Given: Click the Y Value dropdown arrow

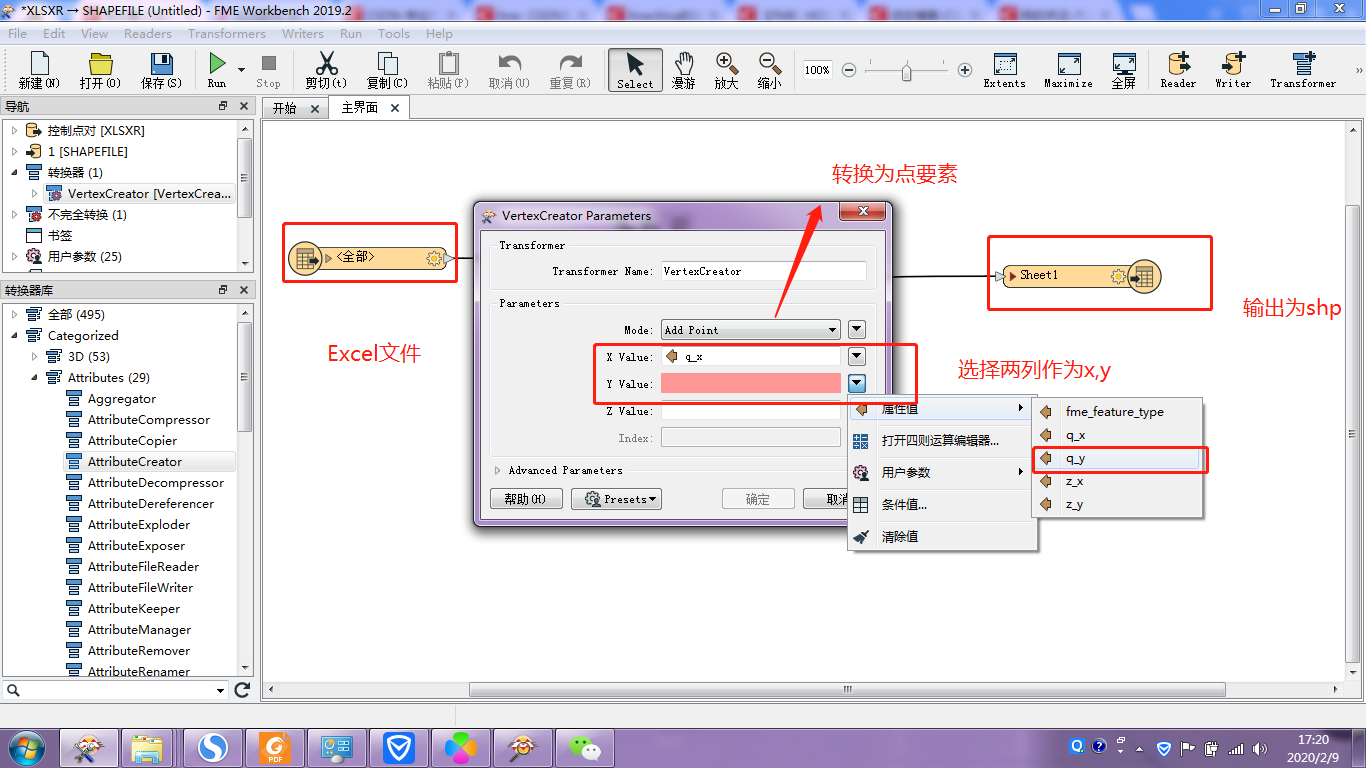Looking at the screenshot, I should [856, 383].
